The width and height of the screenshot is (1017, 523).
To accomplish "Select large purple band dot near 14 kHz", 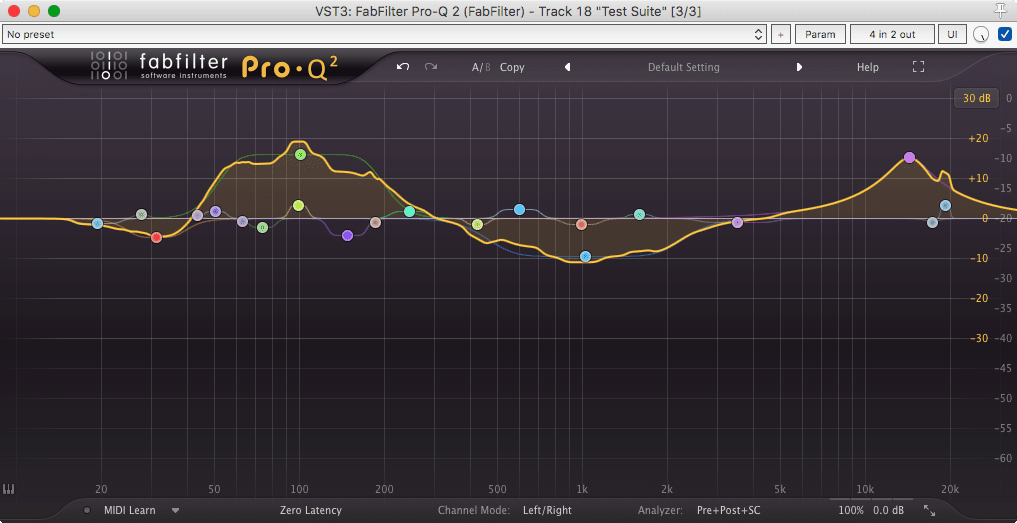I will (909, 158).
